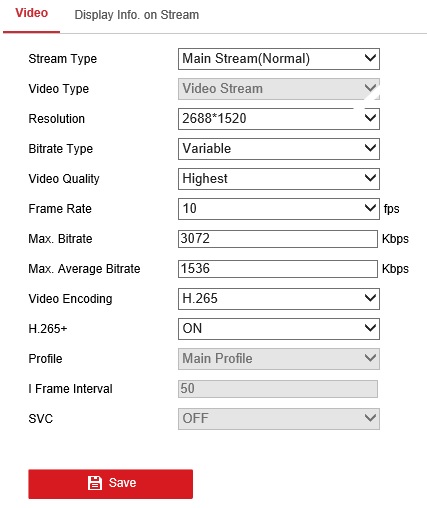The height and width of the screenshot is (508, 427).
Task: Click the disabled Video Type dropdown
Action: 279,89
